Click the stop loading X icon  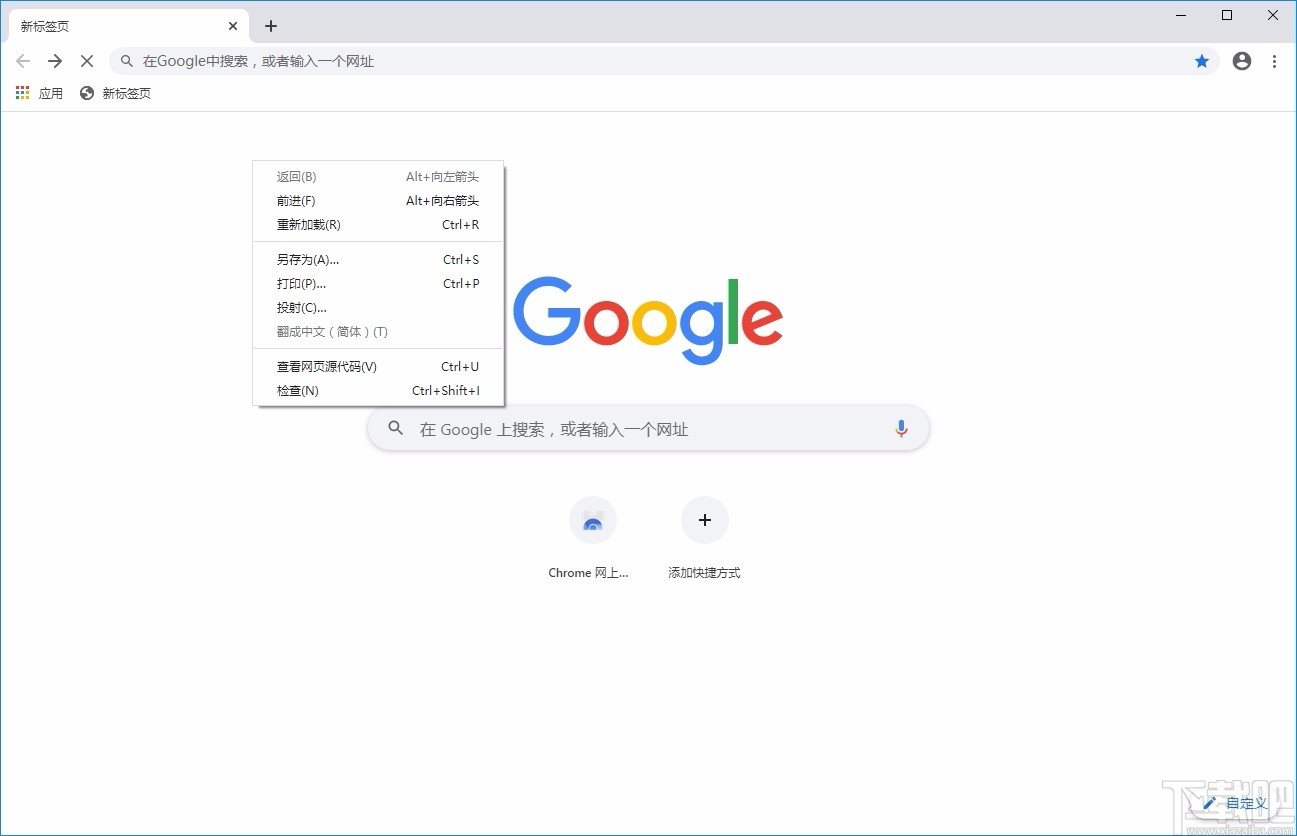tap(87, 61)
